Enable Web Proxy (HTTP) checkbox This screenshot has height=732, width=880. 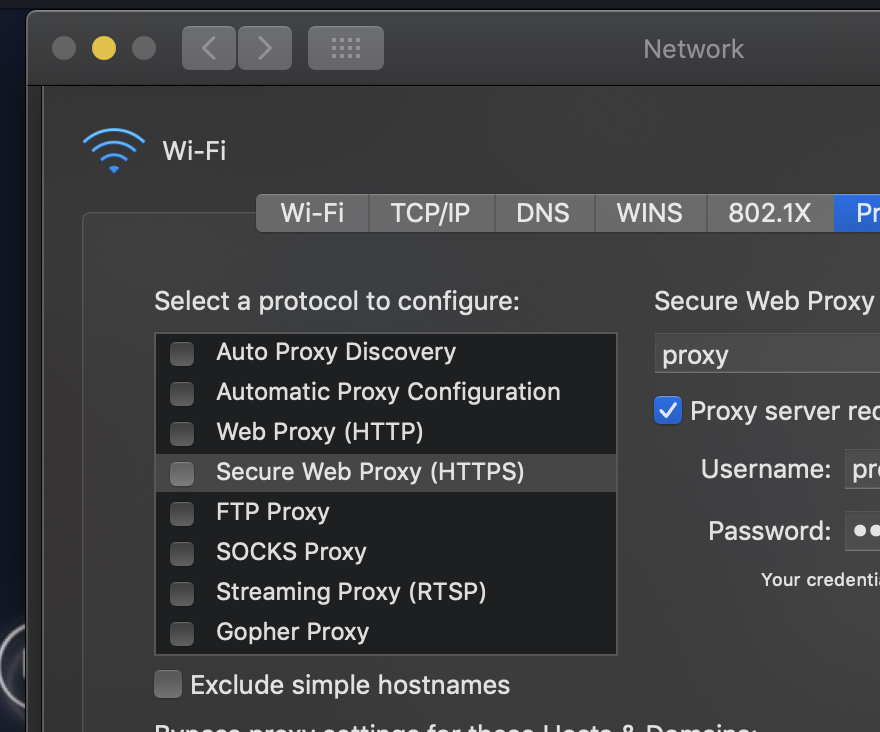click(182, 433)
